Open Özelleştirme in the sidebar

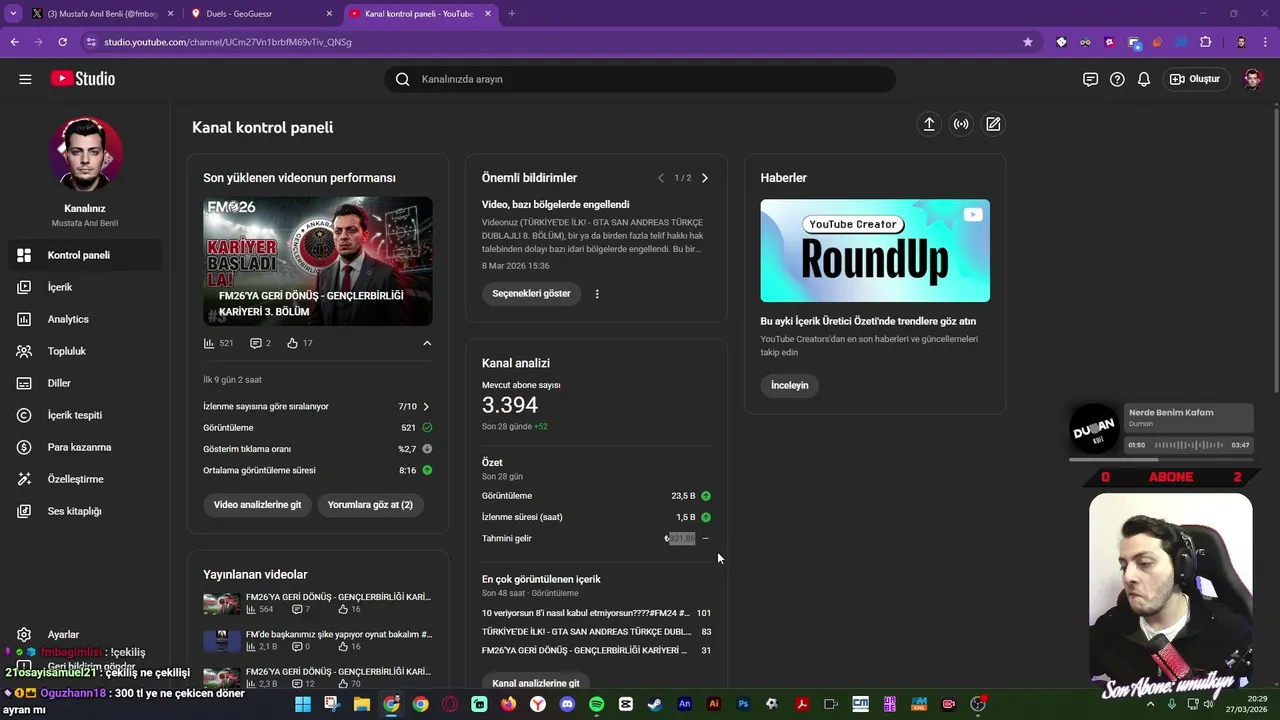coord(84,479)
